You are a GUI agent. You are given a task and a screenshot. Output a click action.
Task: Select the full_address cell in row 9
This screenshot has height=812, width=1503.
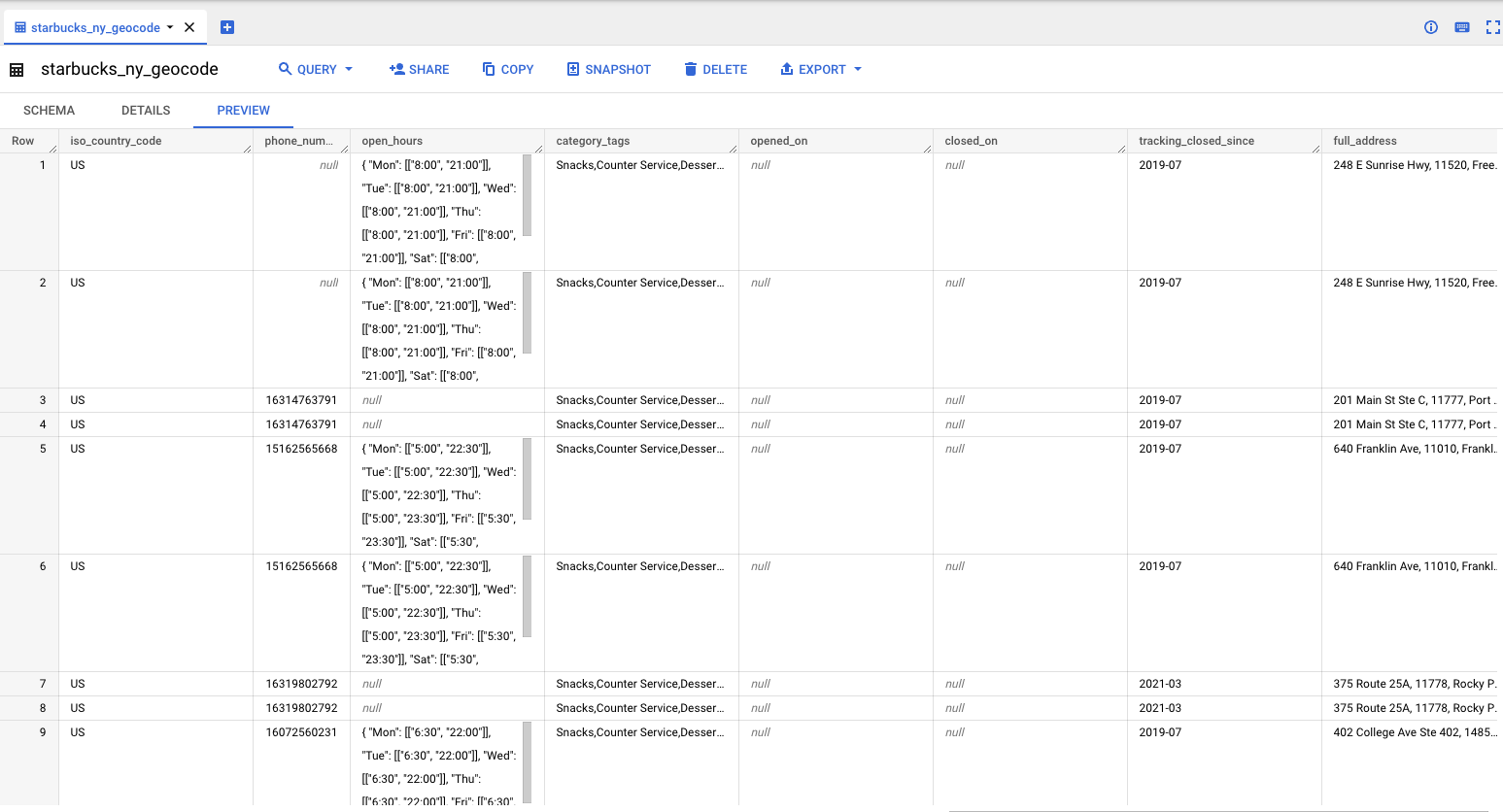pos(1413,732)
